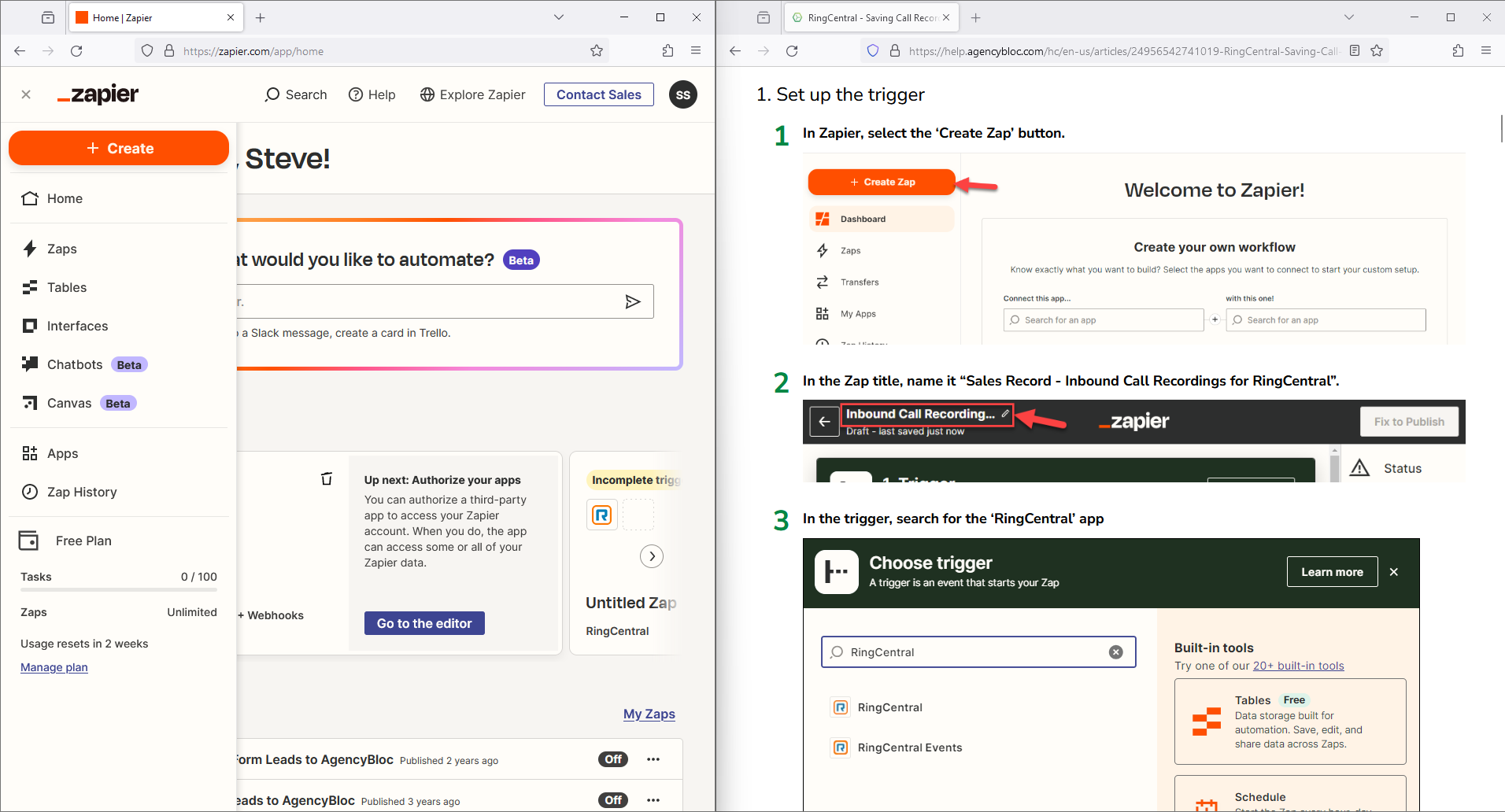Toggle reader view in the AgencyBloc window
The image size is (1505, 812).
click(1355, 50)
